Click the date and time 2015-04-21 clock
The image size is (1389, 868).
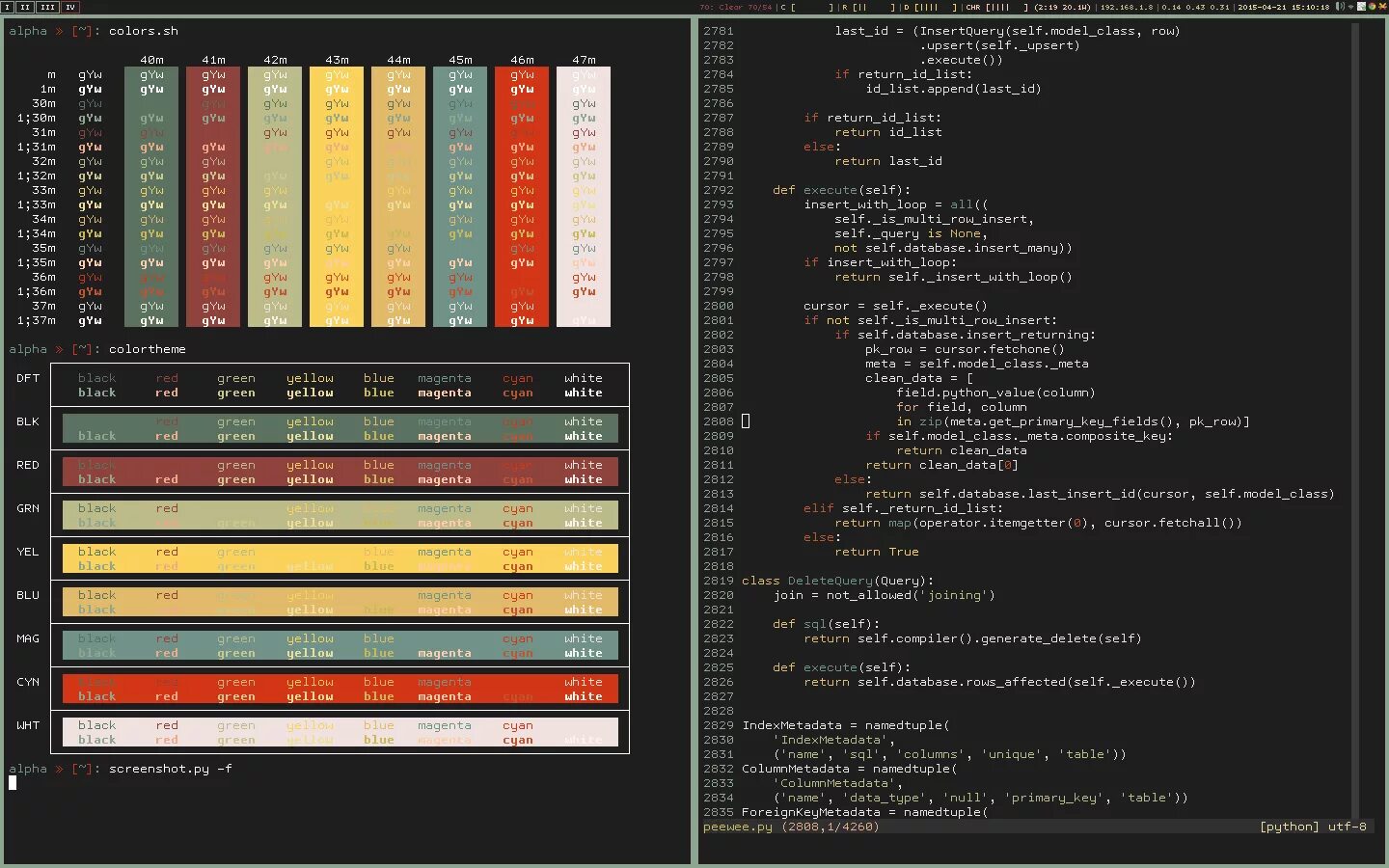click(1283, 7)
